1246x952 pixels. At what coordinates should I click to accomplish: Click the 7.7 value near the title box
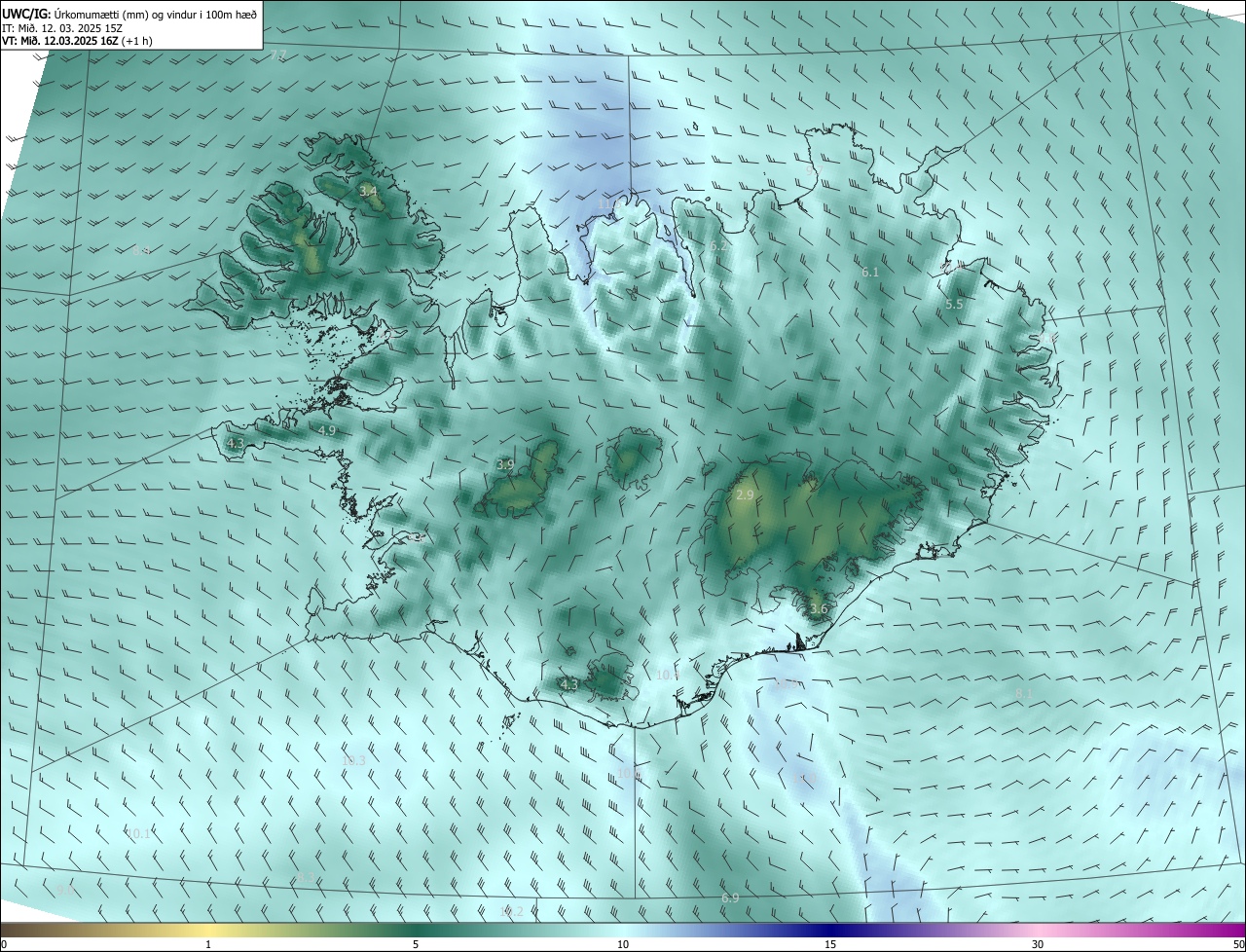click(x=278, y=55)
